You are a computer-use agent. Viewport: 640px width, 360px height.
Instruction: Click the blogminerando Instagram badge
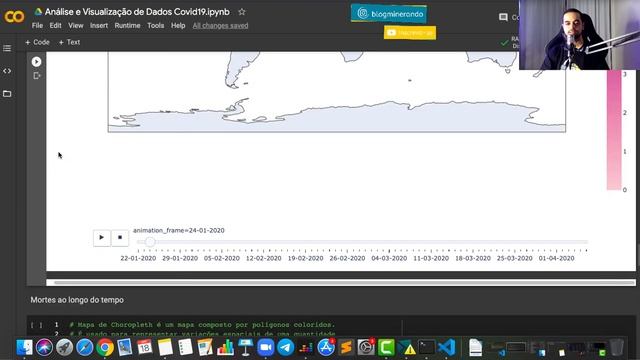(389, 14)
